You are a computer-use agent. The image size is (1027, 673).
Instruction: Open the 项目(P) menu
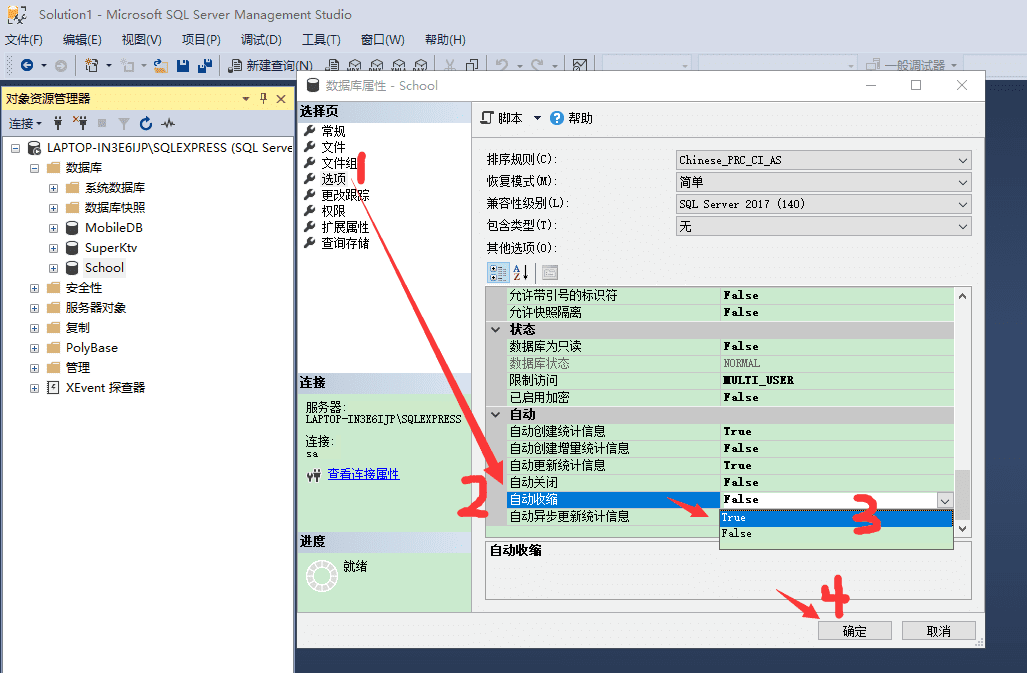(201, 40)
